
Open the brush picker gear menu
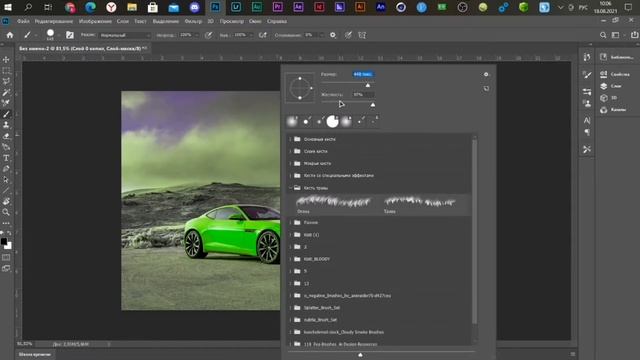[x=486, y=74]
